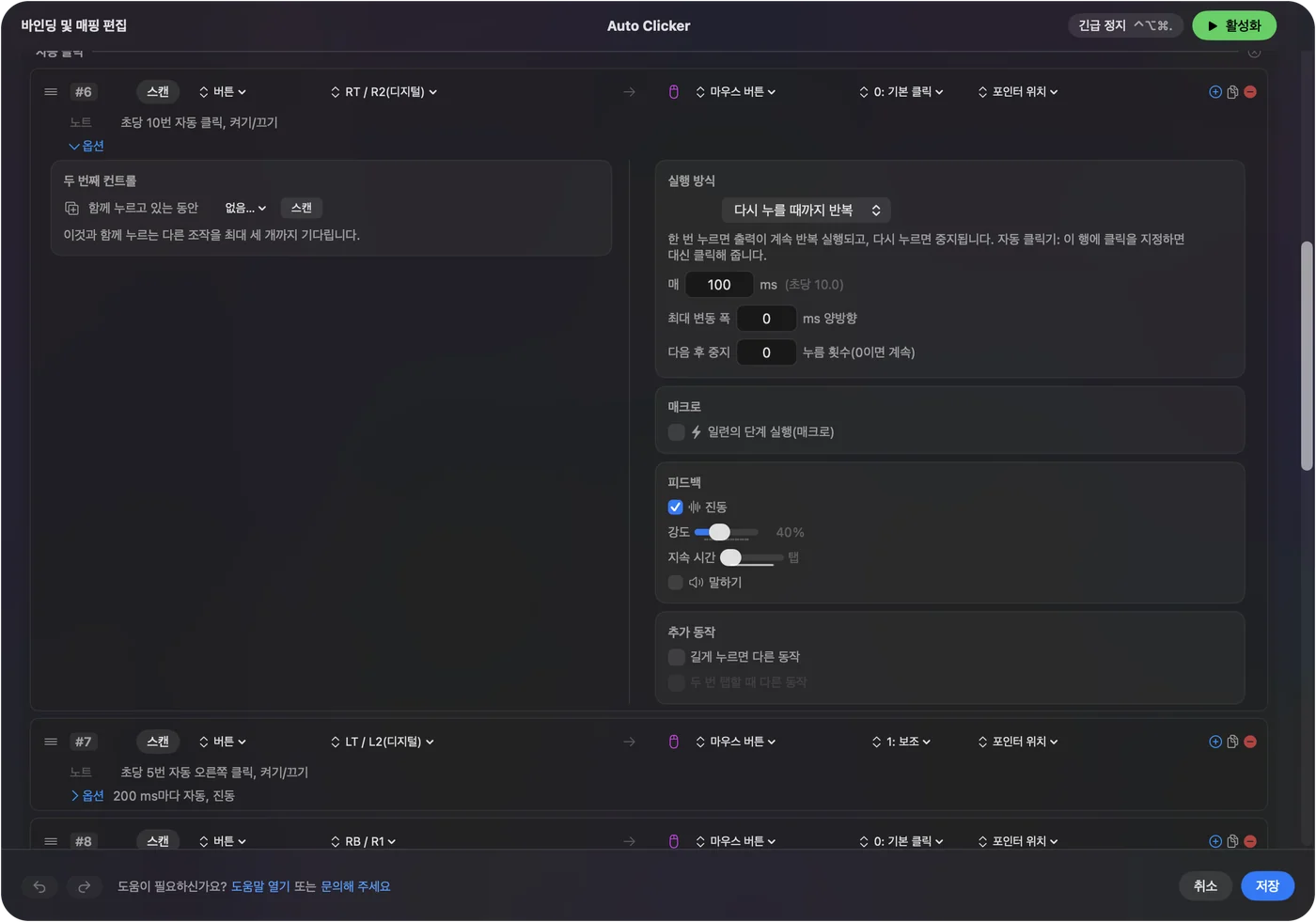The width and height of the screenshot is (1316, 922).
Task: Open the 포인터 위치 dropdown in row #6
Action: (1018, 92)
